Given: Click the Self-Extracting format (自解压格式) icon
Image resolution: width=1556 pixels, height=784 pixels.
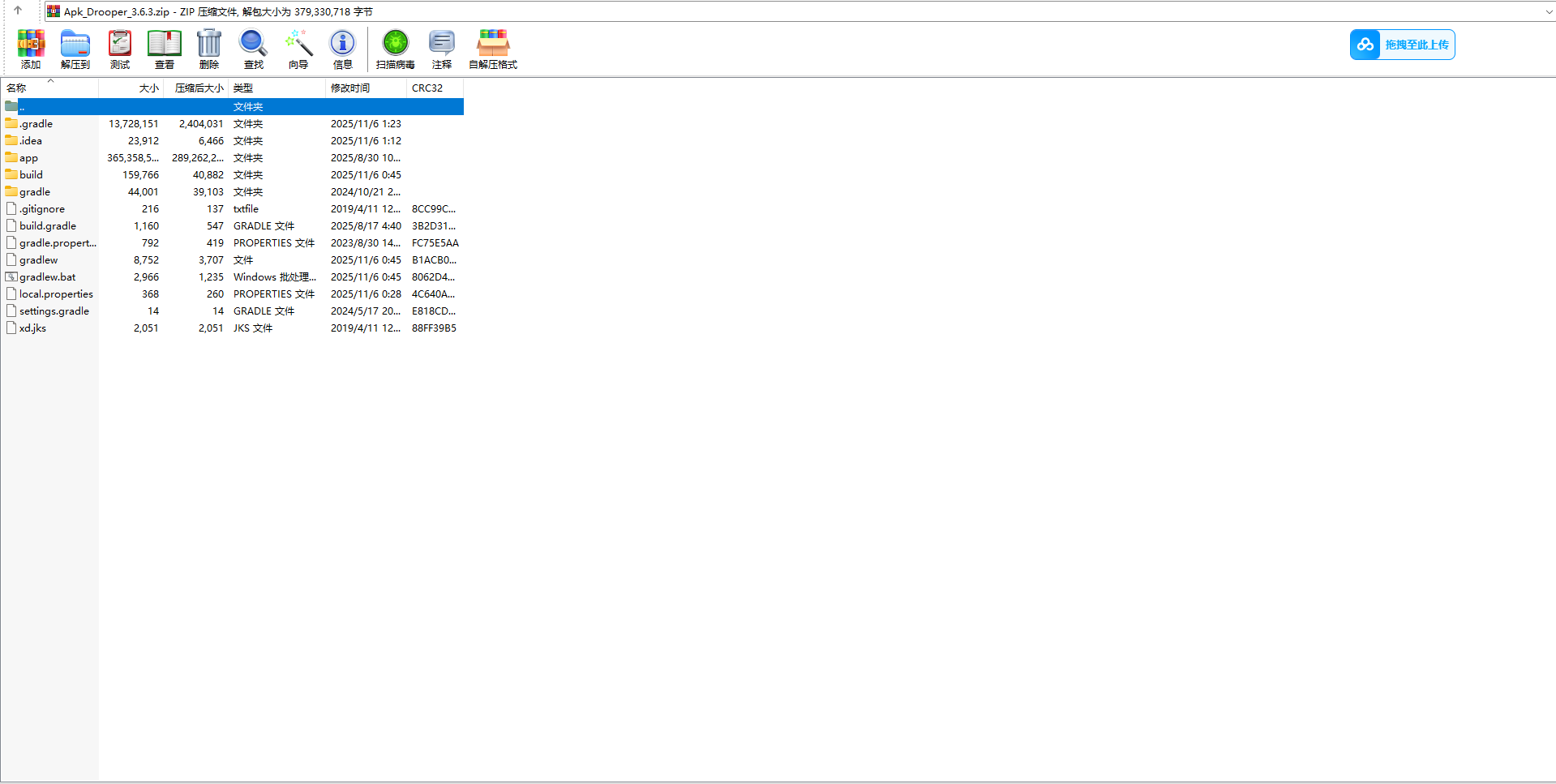Looking at the screenshot, I should (493, 49).
